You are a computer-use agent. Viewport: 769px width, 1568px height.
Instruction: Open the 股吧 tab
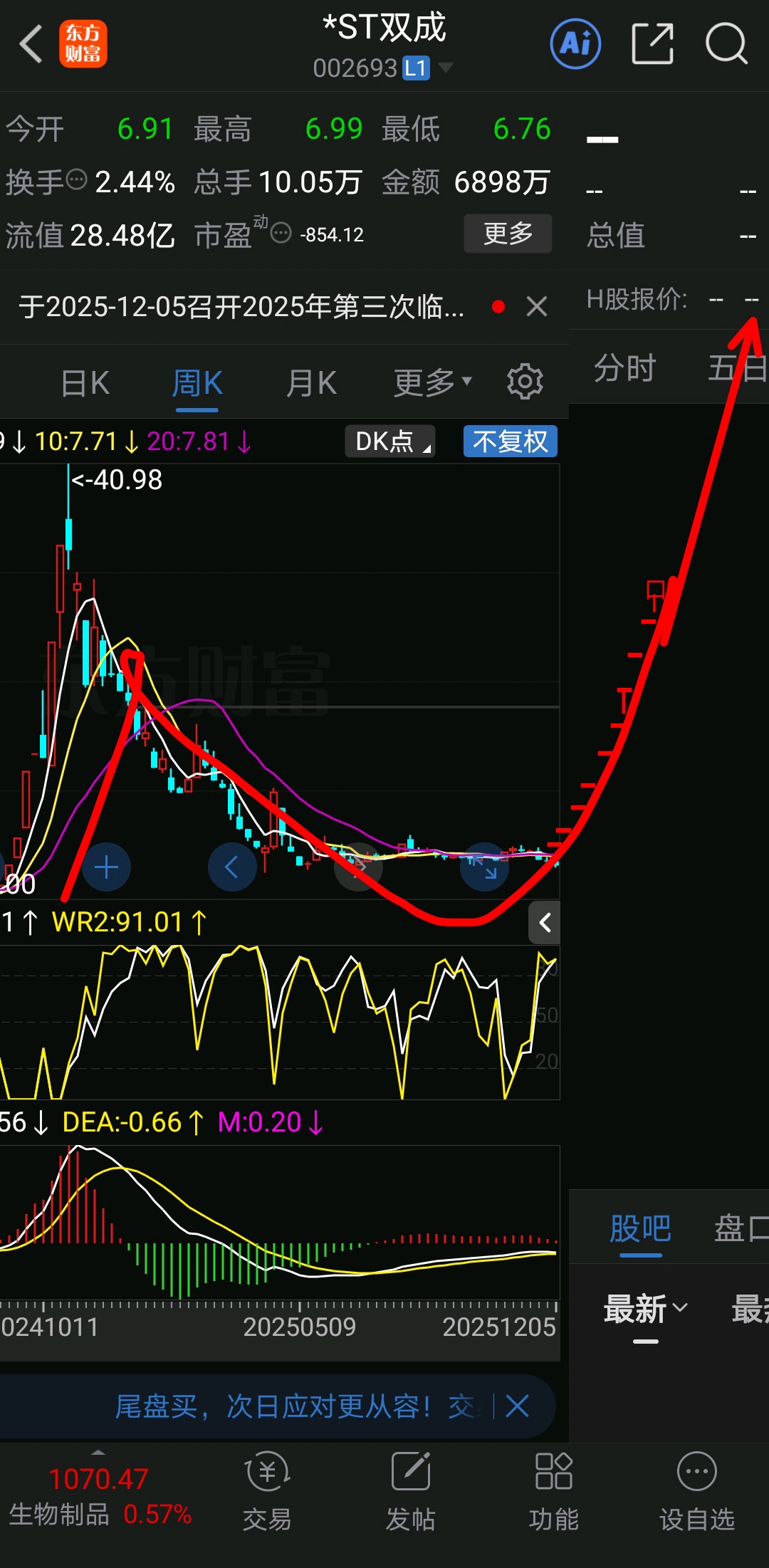click(640, 1228)
